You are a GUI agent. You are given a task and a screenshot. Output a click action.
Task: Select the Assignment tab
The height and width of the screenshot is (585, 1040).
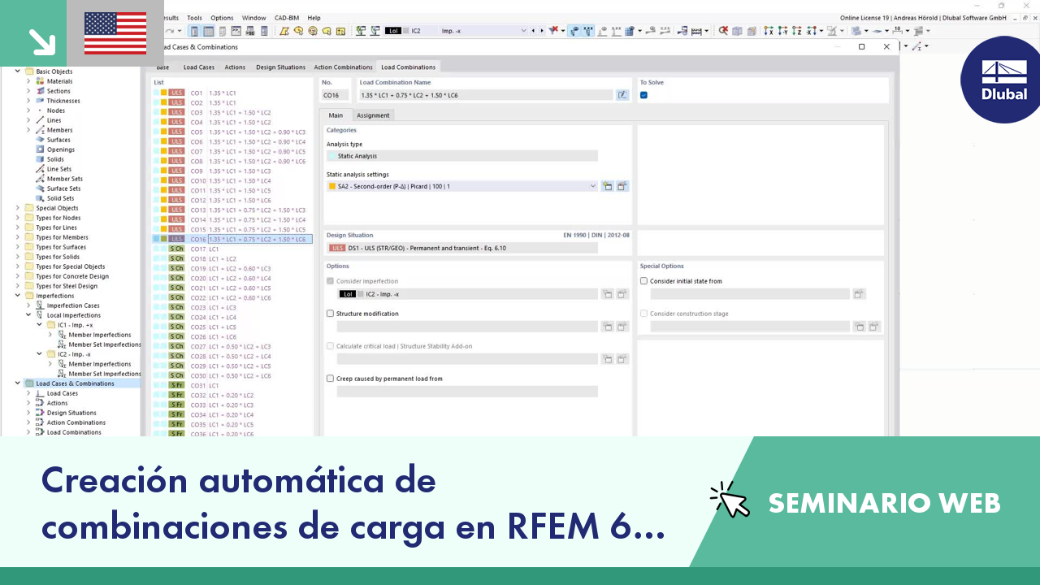373,115
